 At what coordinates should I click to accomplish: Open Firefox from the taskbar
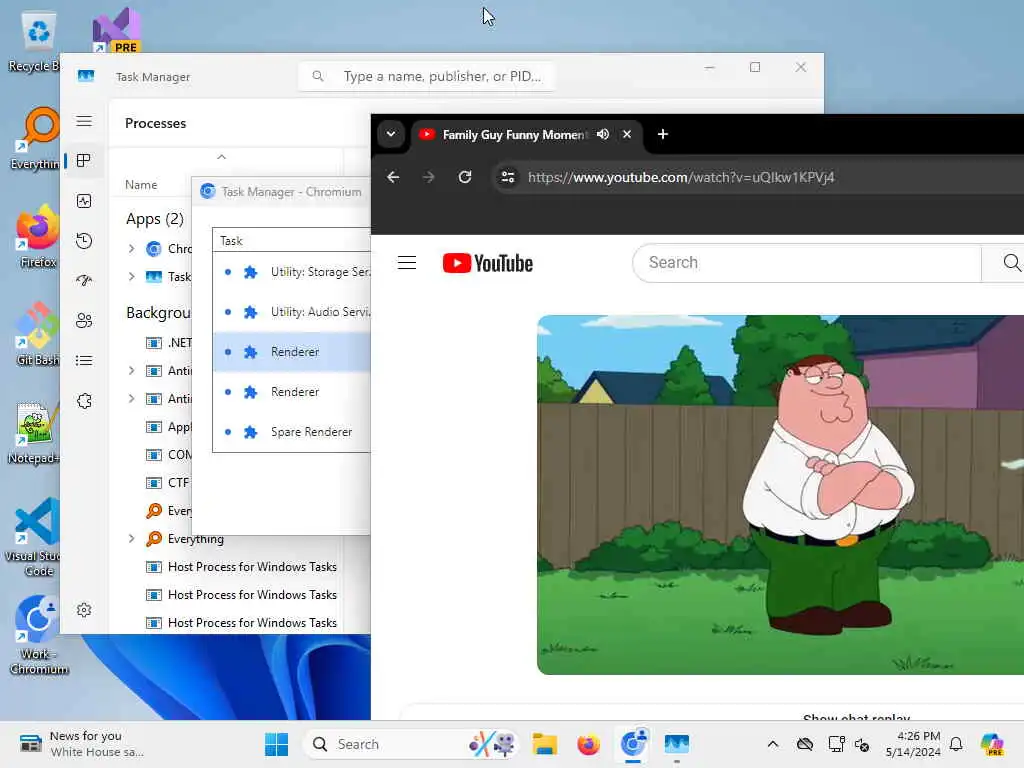point(588,744)
